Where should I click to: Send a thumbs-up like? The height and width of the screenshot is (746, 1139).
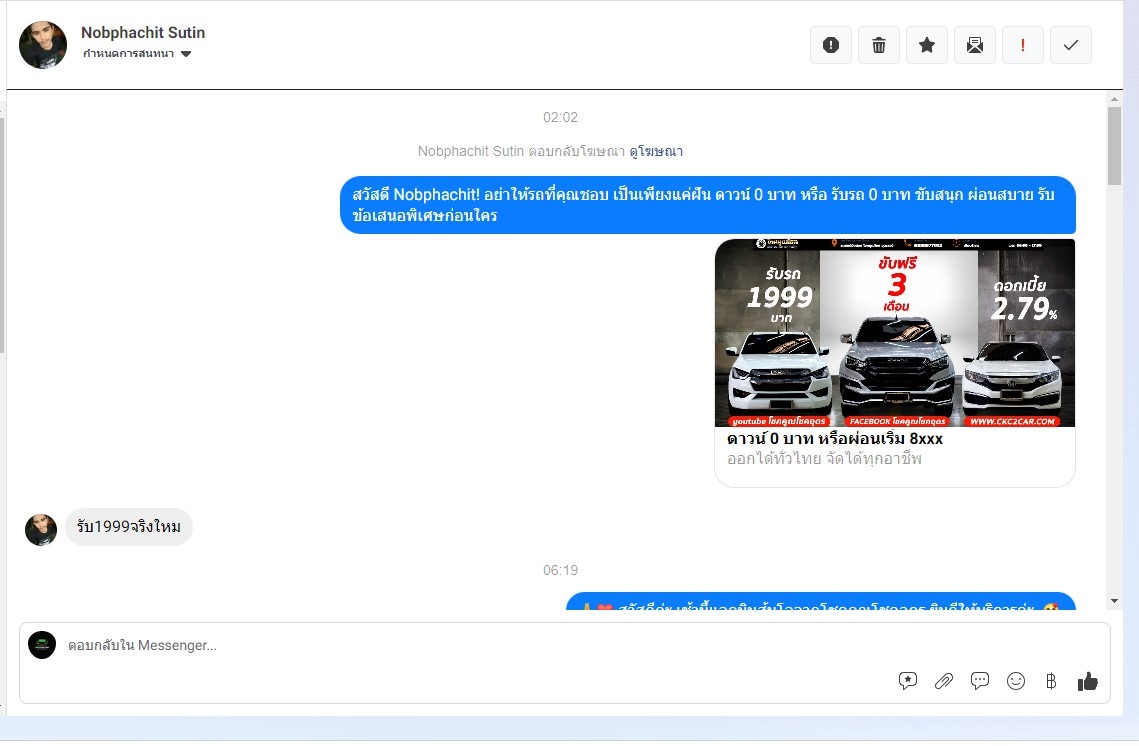click(1088, 681)
